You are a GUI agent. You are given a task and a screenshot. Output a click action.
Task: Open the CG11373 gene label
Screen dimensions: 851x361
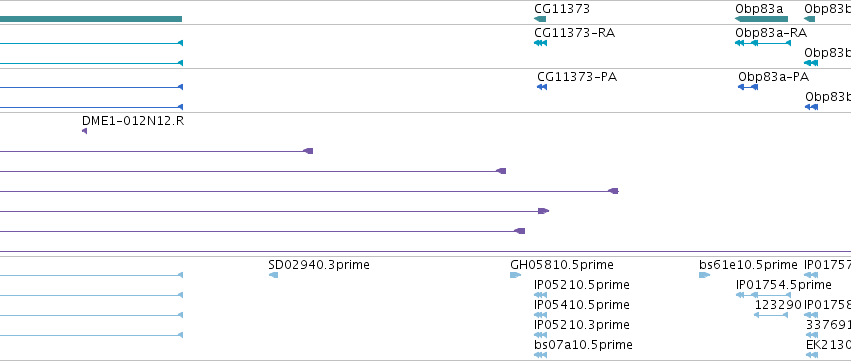point(562,9)
